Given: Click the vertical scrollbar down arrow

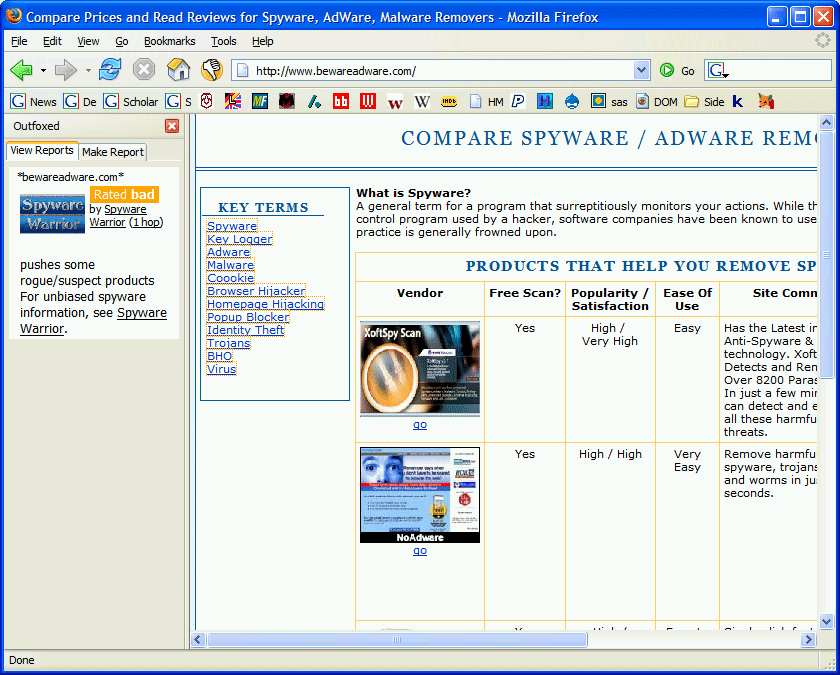Looking at the screenshot, I should coord(826,621).
